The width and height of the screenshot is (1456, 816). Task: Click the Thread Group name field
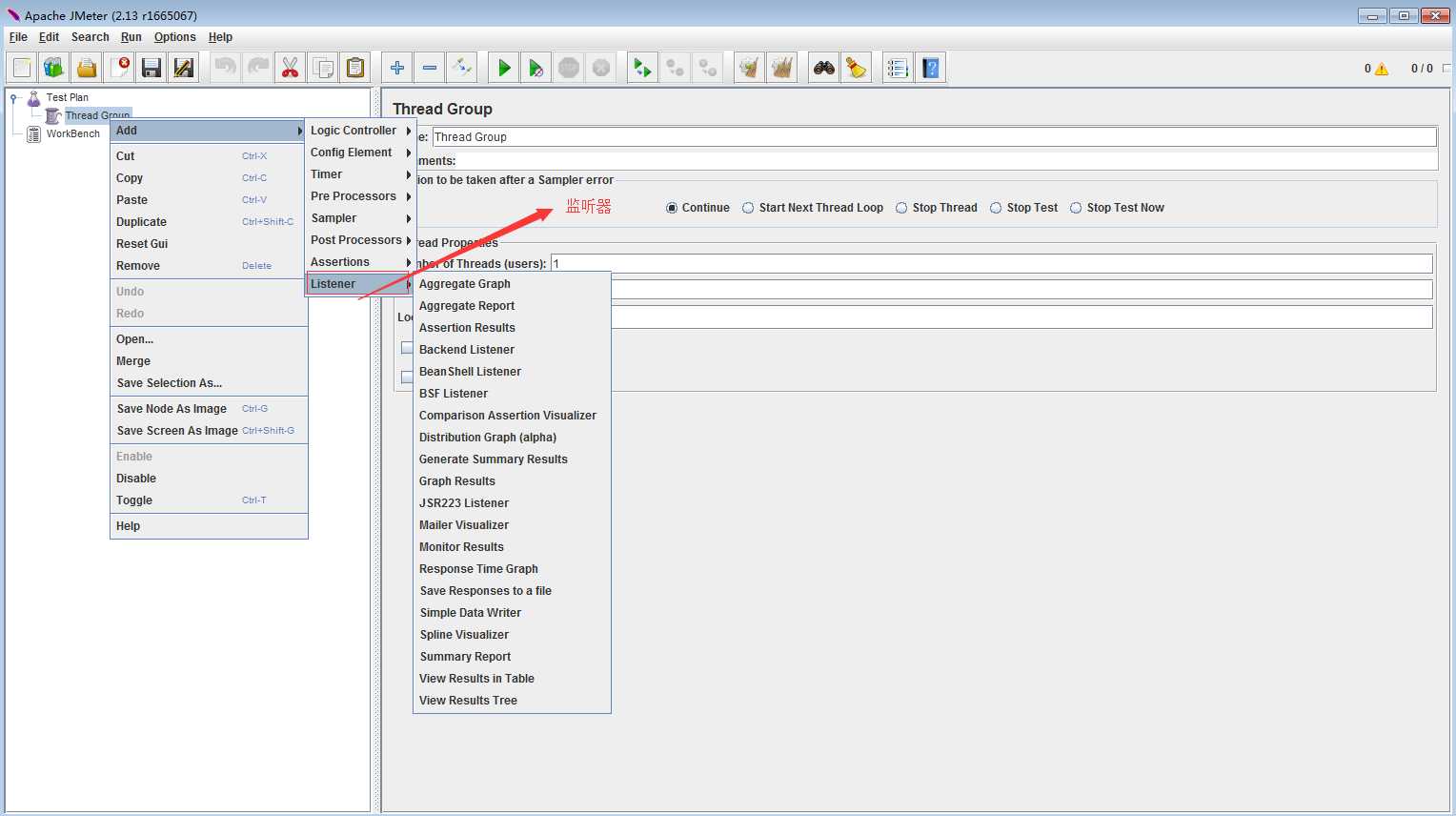[x=934, y=137]
